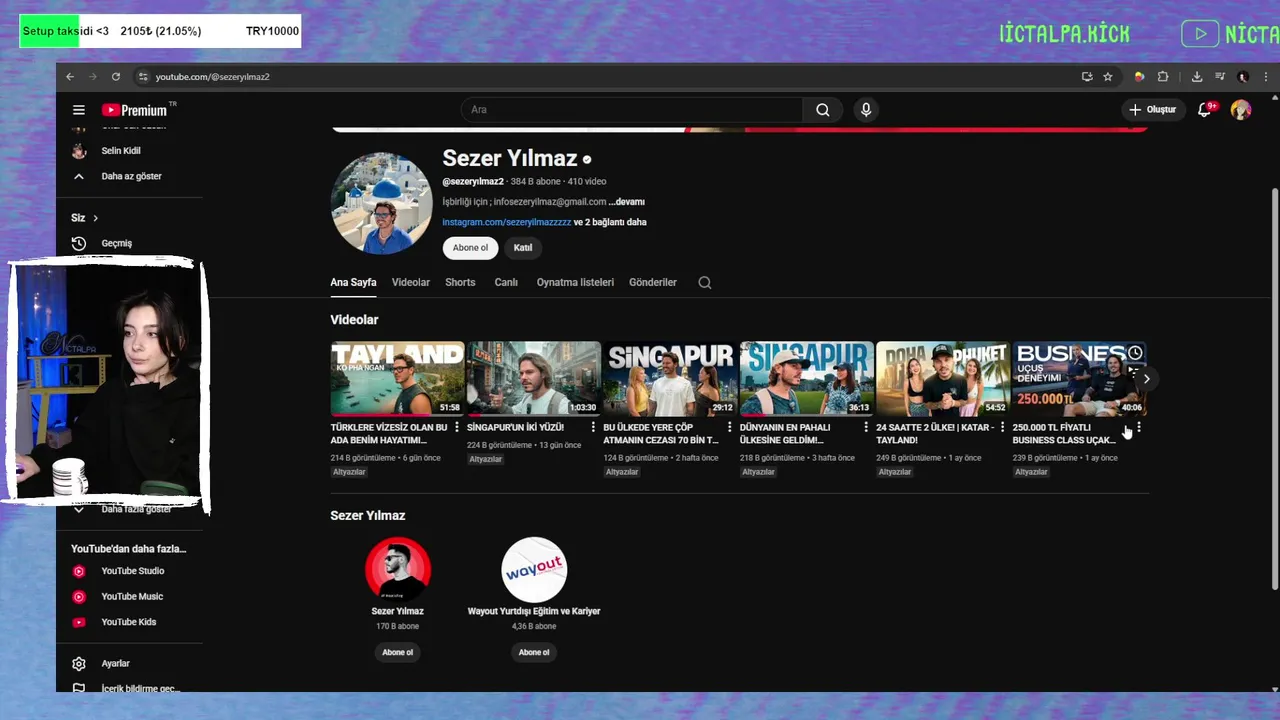Play the DOHA PHUKET 54:52 thumbnail

pos(942,379)
